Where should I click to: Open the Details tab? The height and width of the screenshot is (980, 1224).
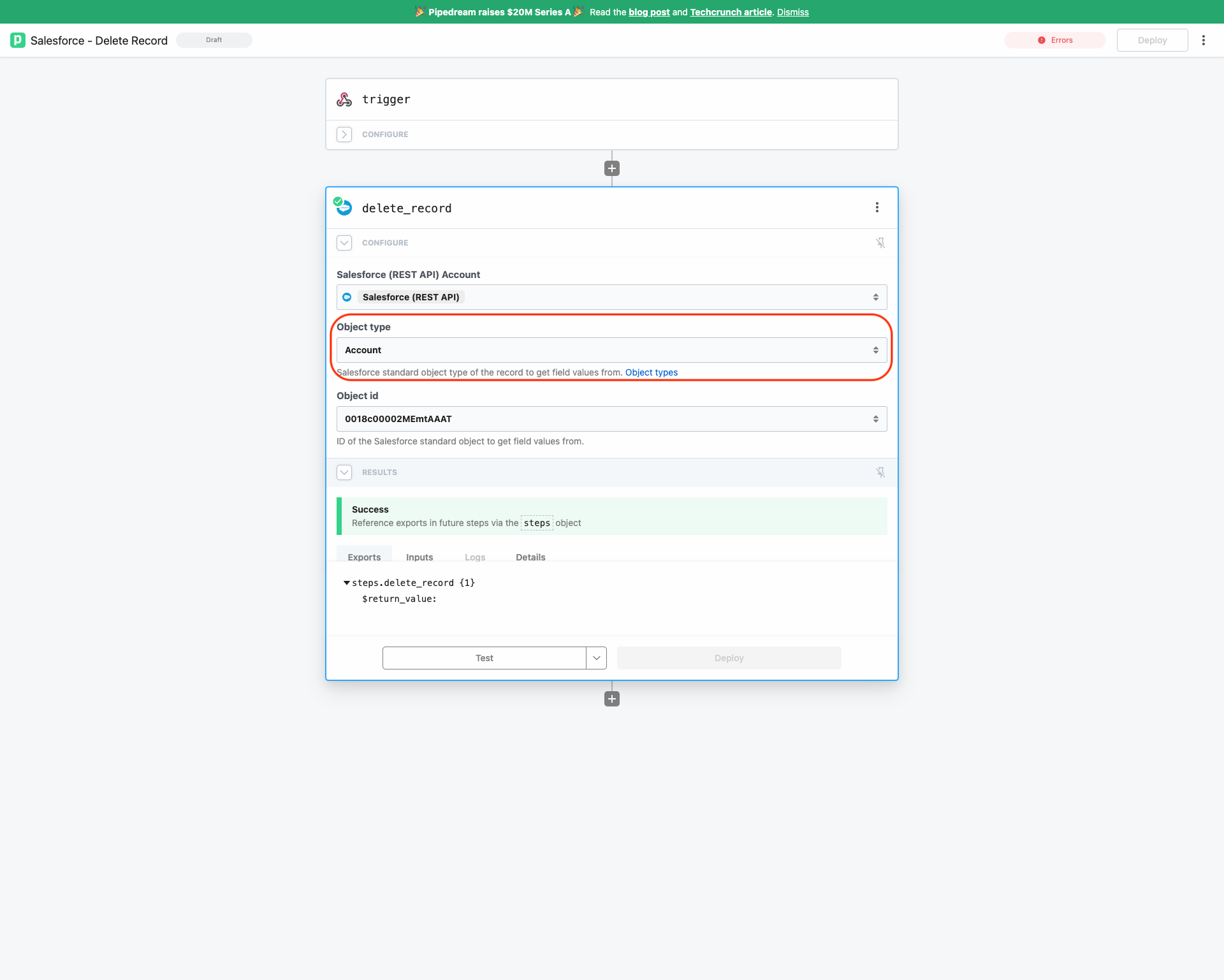(530, 557)
